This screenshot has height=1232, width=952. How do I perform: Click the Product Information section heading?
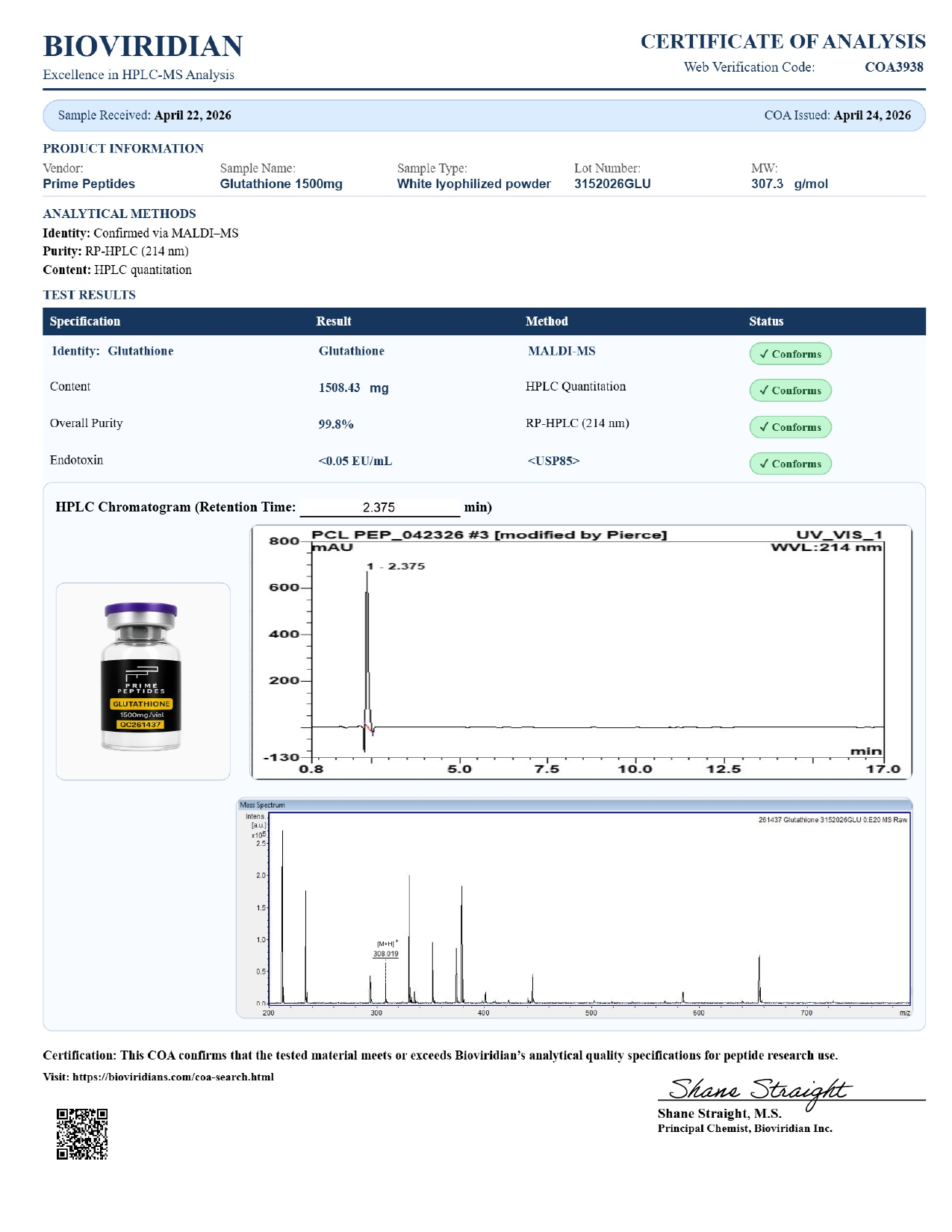pos(123,149)
